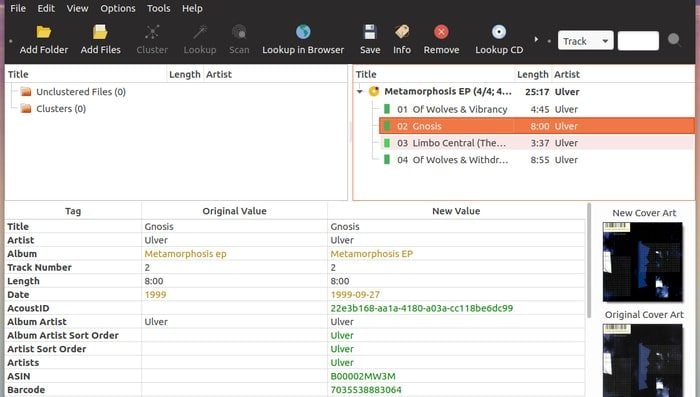Image resolution: width=700 pixels, height=397 pixels.
Task: Click the Tag column header
Action: click(73, 211)
